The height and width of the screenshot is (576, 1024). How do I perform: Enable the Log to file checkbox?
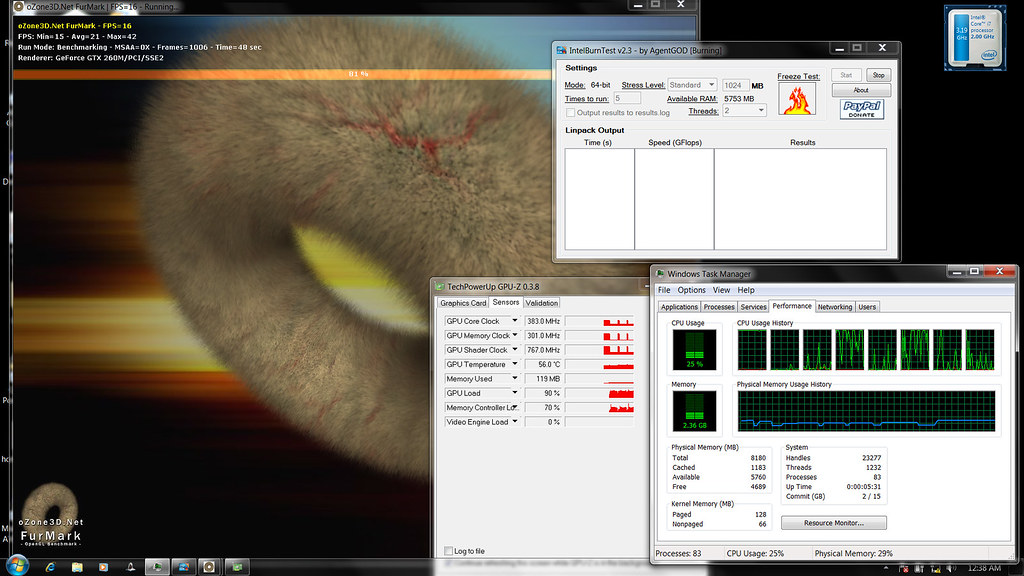(x=449, y=551)
